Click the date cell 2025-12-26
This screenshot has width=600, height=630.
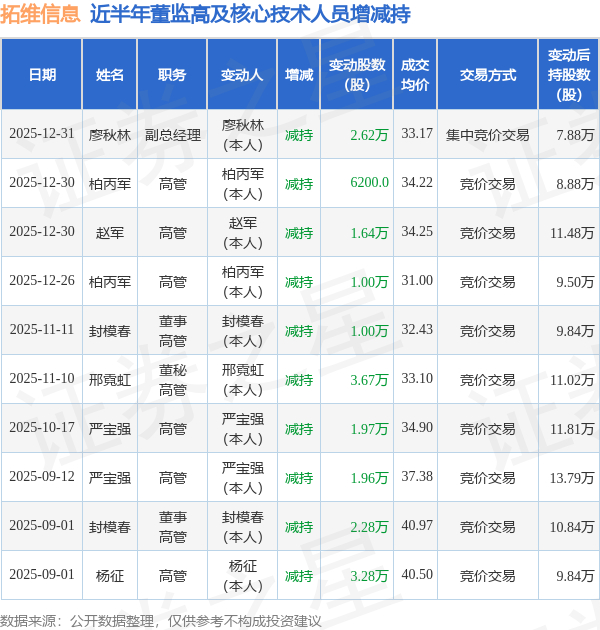pos(42,280)
